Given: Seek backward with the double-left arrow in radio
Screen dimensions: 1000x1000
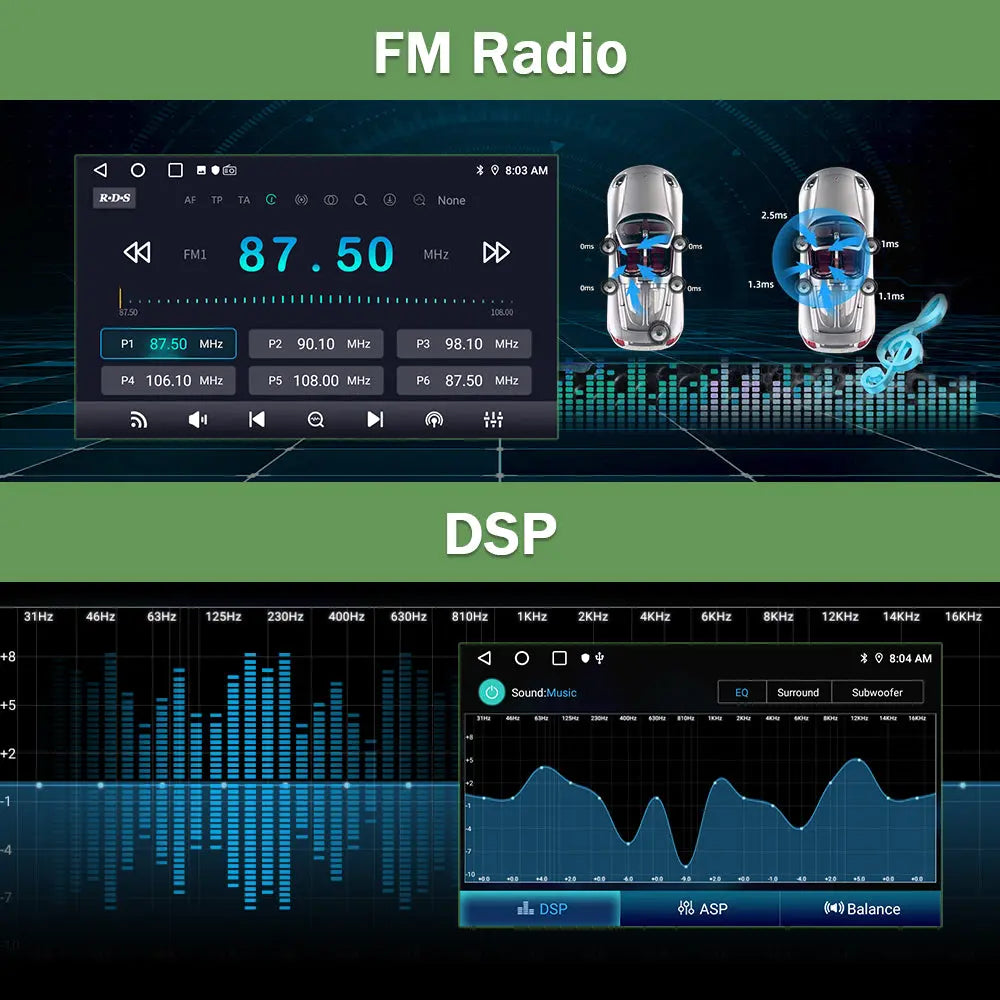Looking at the screenshot, I should pos(137,253).
